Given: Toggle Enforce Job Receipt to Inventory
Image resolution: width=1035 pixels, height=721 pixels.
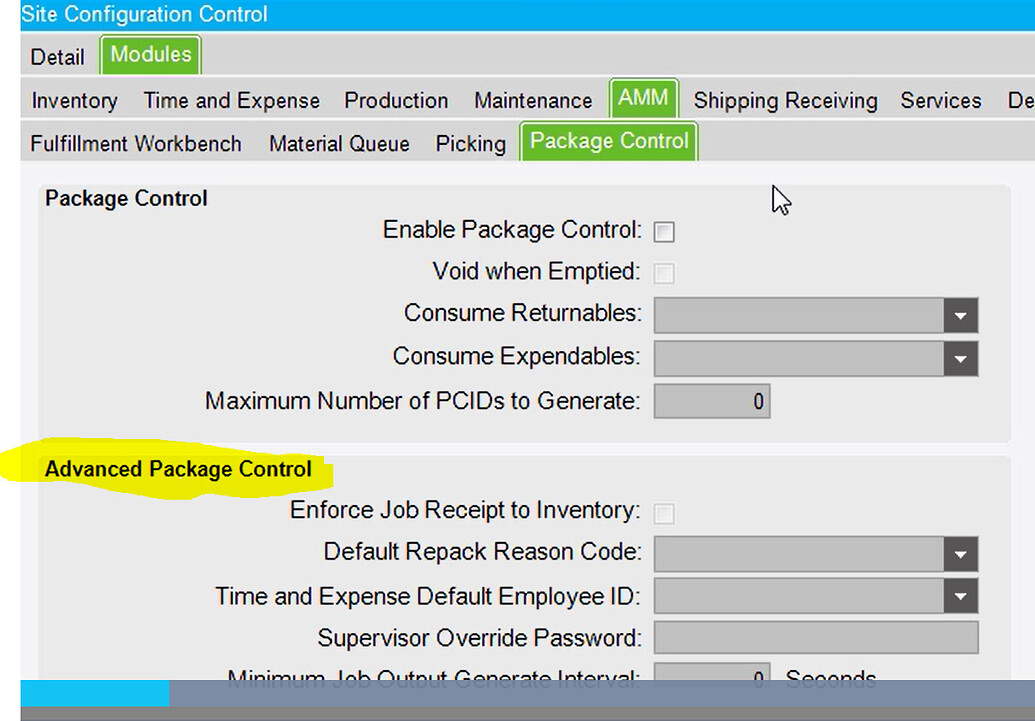Looking at the screenshot, I should pyautogui.click(x=664, y=512).
